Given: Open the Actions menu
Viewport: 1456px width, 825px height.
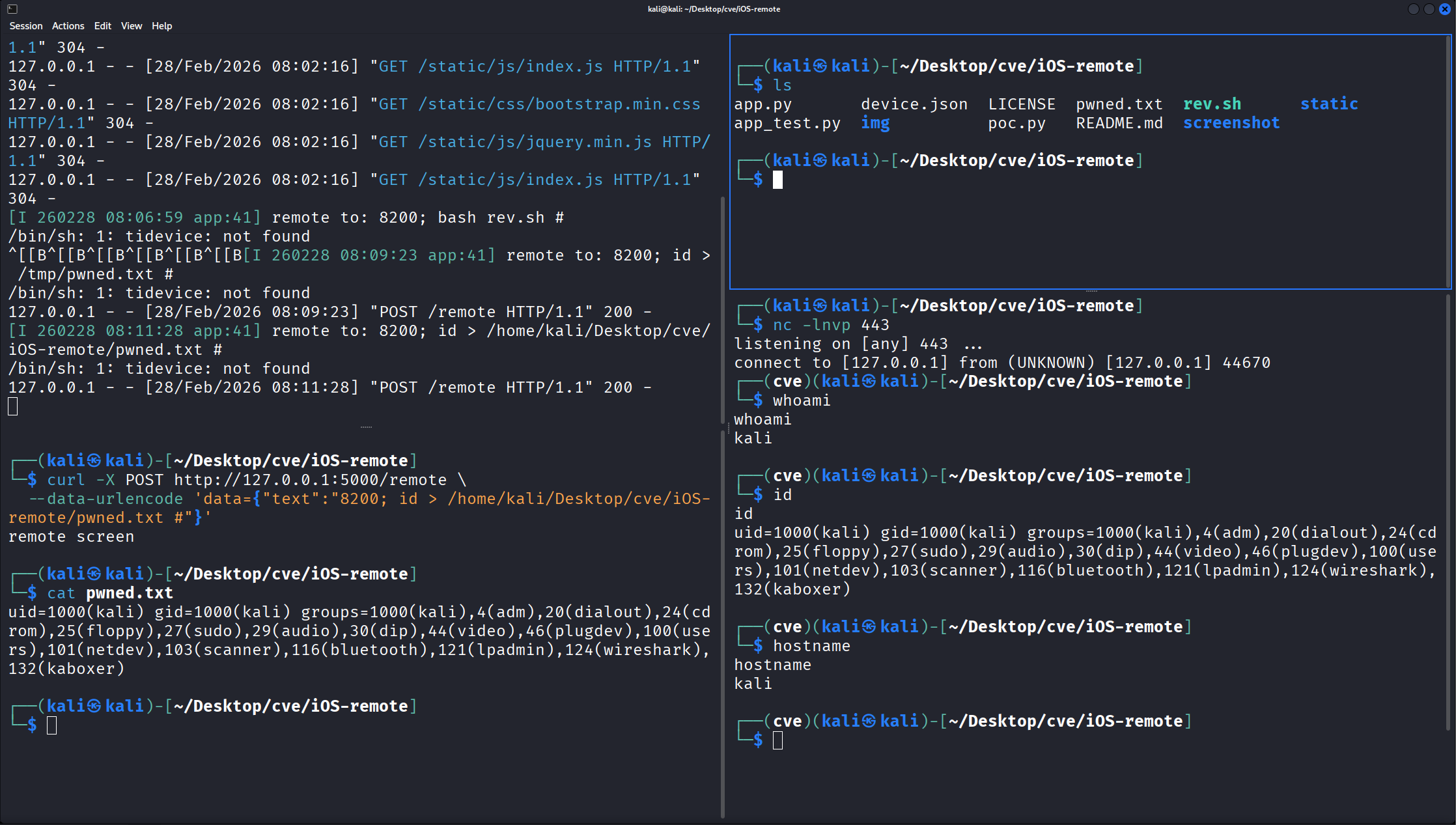Looking at the screenshot, I should [x=68, y=26].
